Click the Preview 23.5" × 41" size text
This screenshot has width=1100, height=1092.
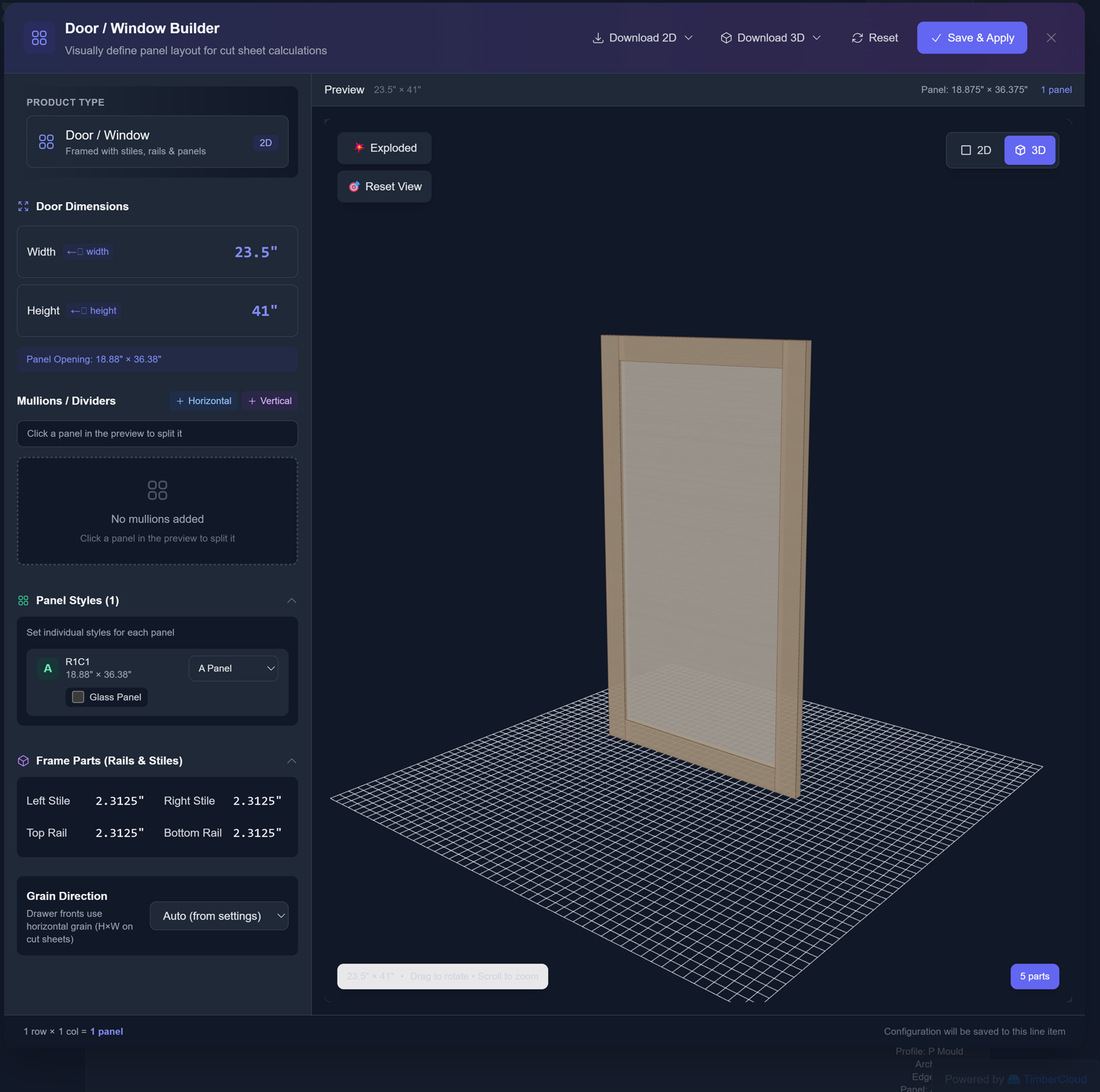[397, 90]
